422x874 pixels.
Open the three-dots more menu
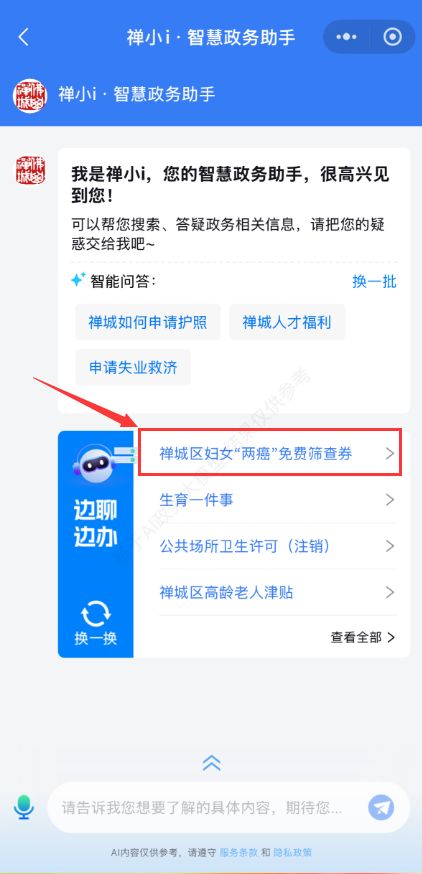click(346, 37)
